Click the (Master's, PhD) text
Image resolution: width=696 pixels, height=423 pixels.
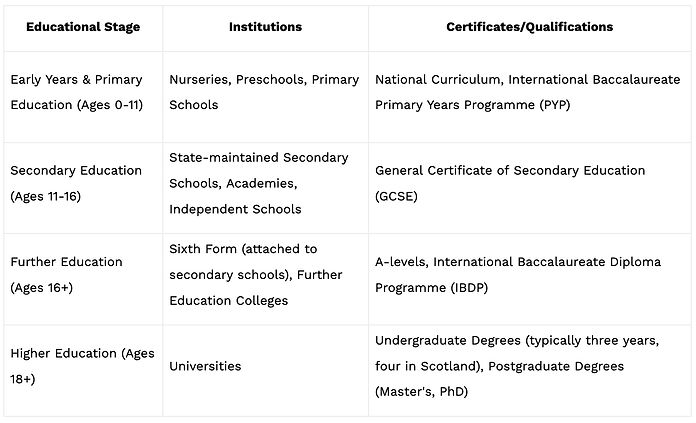[421, 392]
